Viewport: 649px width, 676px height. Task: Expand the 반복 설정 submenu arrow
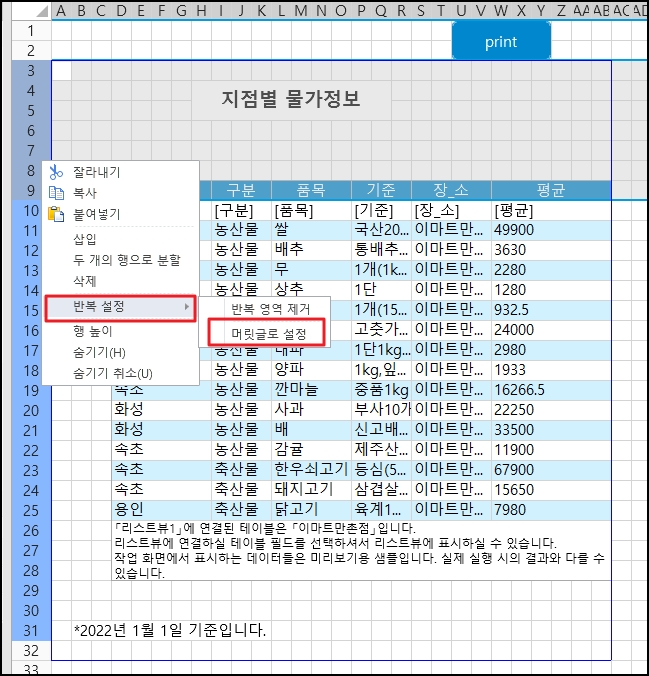[x=187, y=306]
